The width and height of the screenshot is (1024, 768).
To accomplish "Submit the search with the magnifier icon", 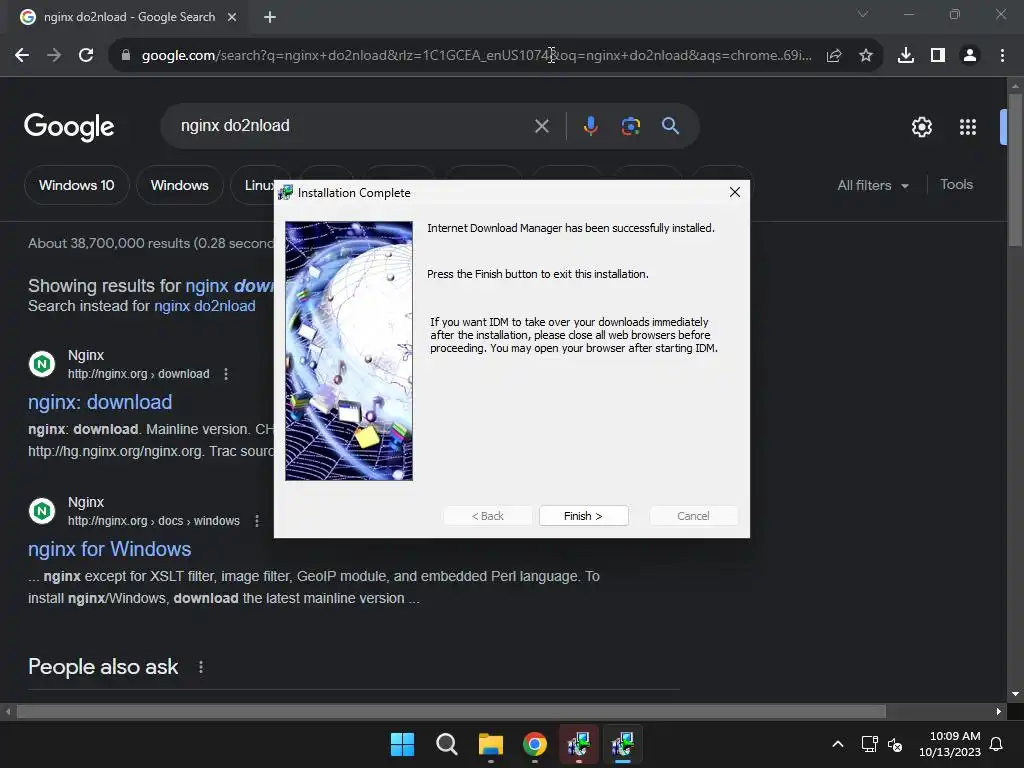I will click(x=671, y=125).
